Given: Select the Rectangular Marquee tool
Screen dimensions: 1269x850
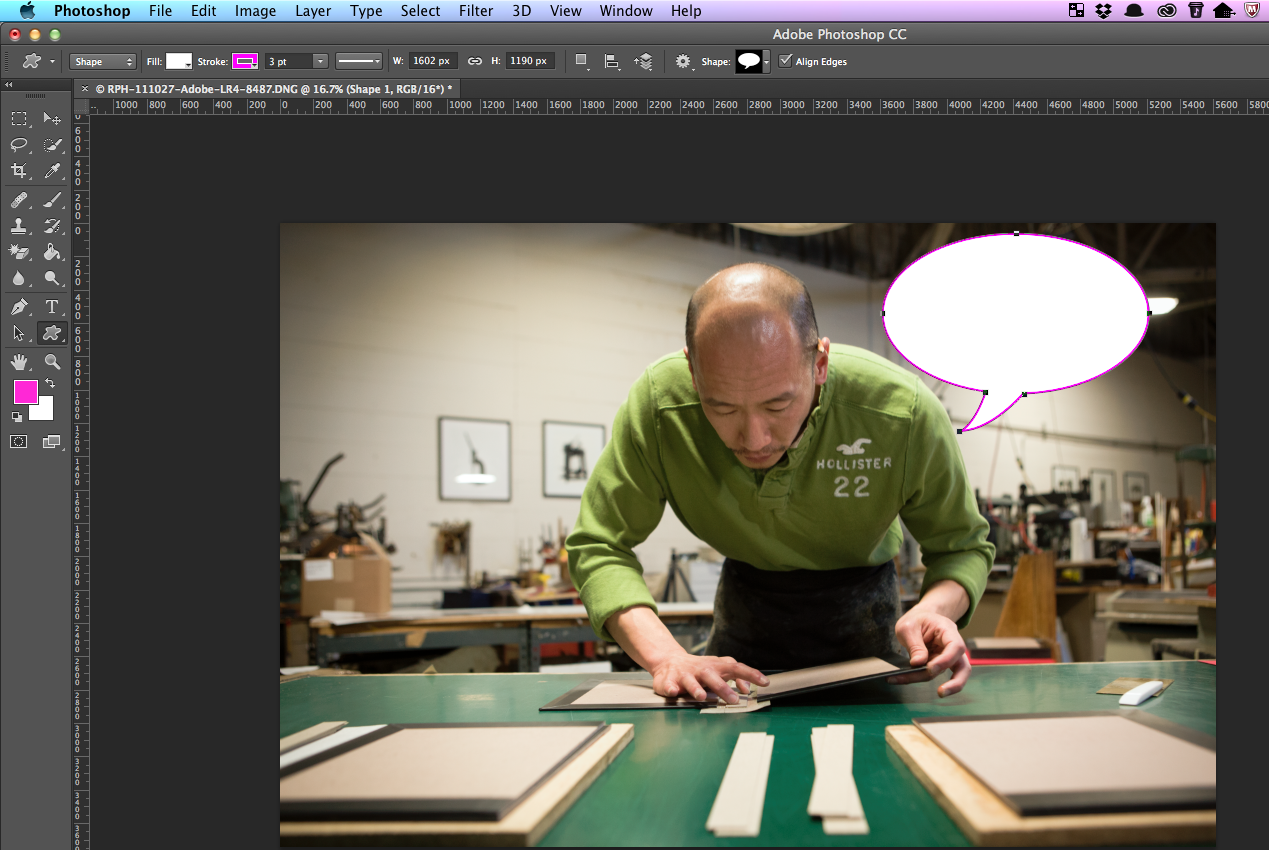Looking at the screenshot, I should [19, 119].
